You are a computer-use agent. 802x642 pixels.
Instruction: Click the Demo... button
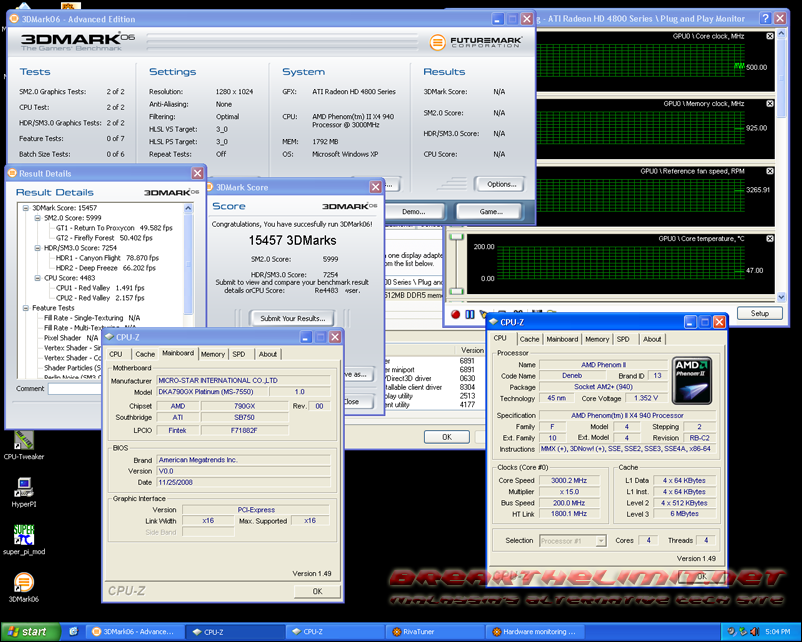point(413,211)
